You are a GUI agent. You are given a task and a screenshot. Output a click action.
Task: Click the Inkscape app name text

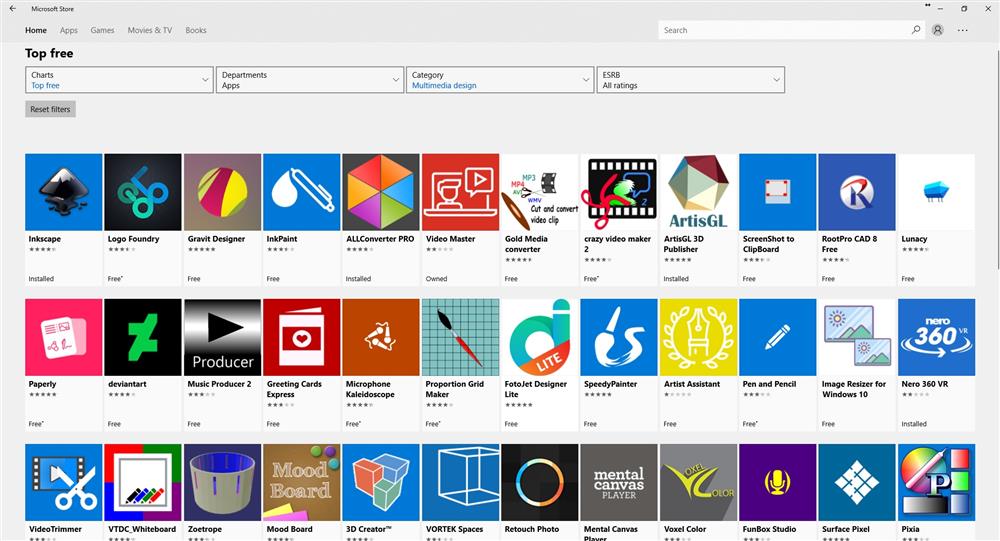pyautogui.click(x=45, y=239)
